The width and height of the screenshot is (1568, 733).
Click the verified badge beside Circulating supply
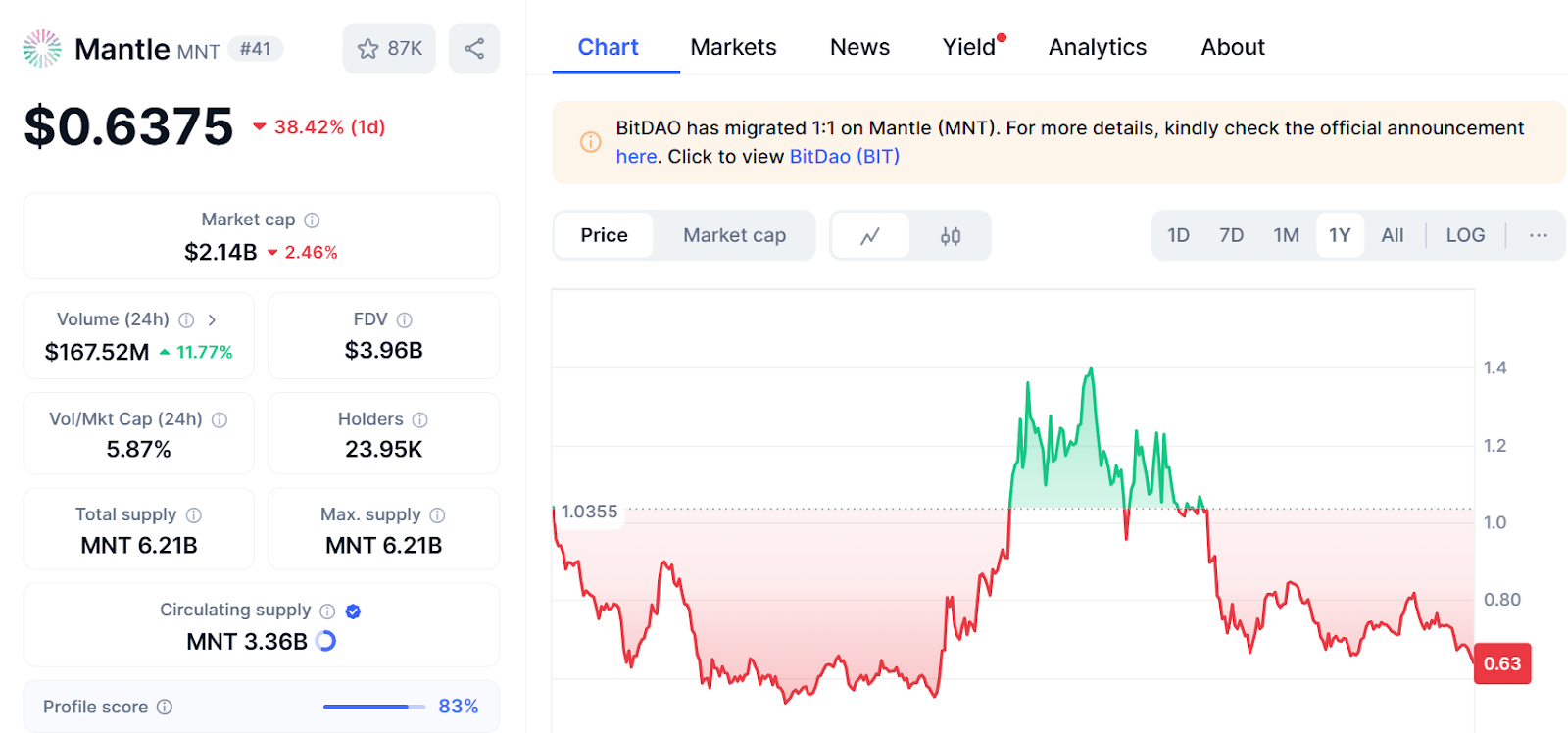click(354, 611)
